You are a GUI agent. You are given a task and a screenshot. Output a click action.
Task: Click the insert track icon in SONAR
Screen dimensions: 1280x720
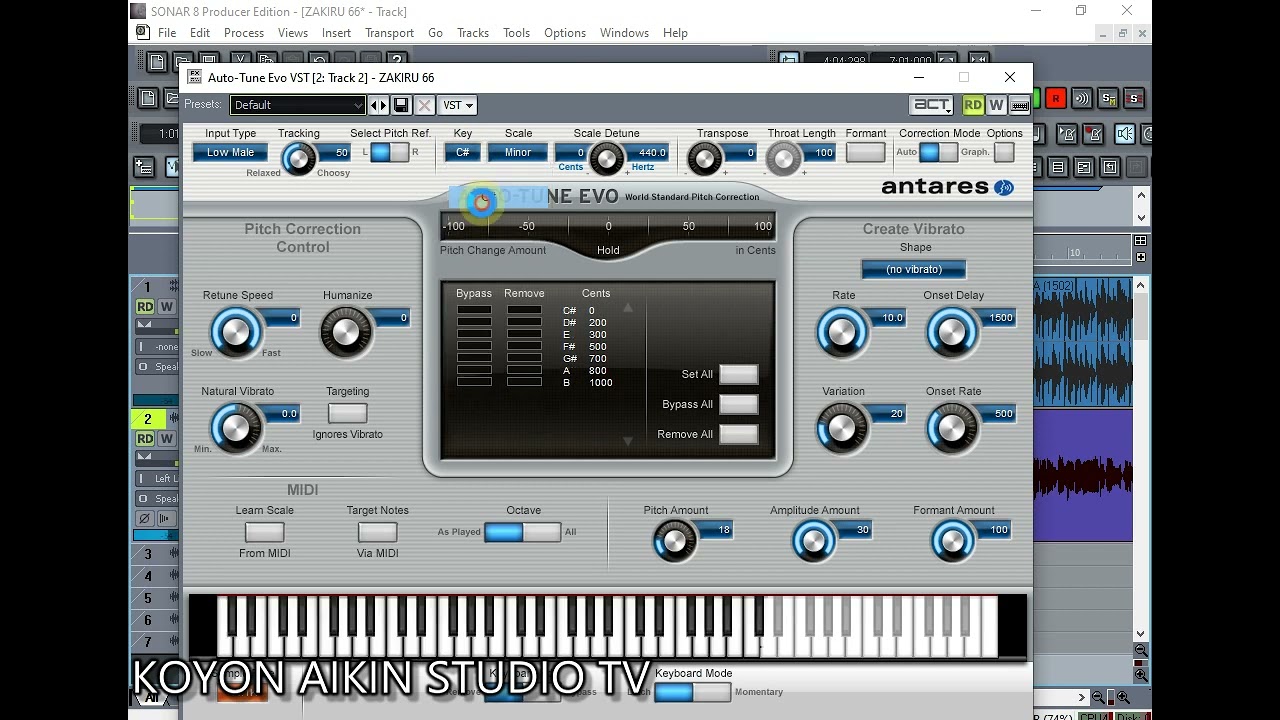pos(144,167)
